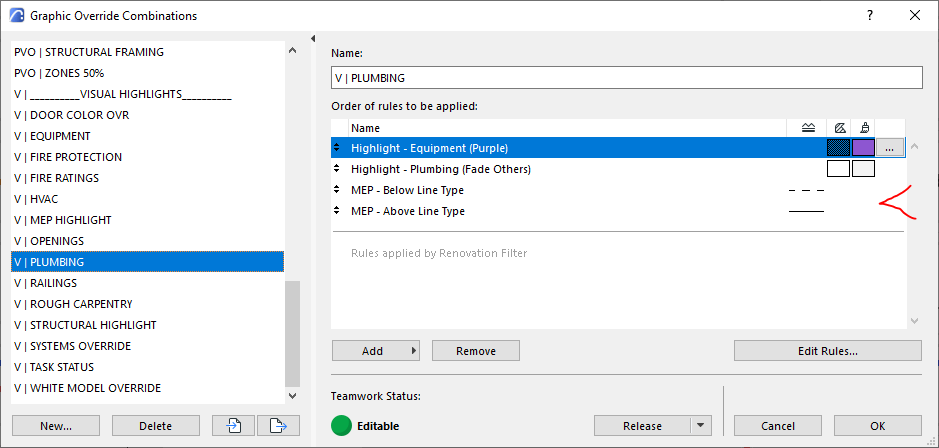Image resolution: width=939 pixels, height=448 pixels.
Task: Click the list scroll up arrow
Action: pos(292,52)
